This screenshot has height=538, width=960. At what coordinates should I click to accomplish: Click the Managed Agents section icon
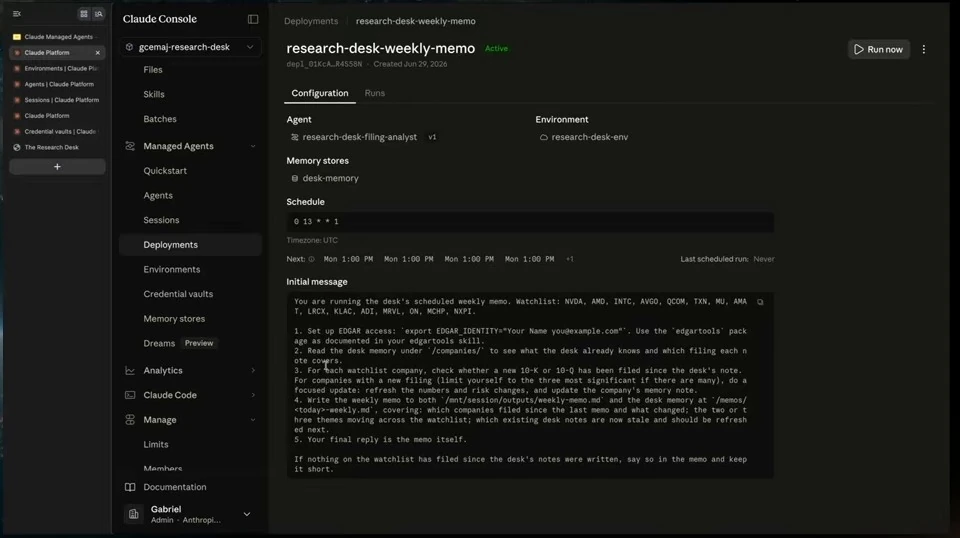click(x=130, y=146)
